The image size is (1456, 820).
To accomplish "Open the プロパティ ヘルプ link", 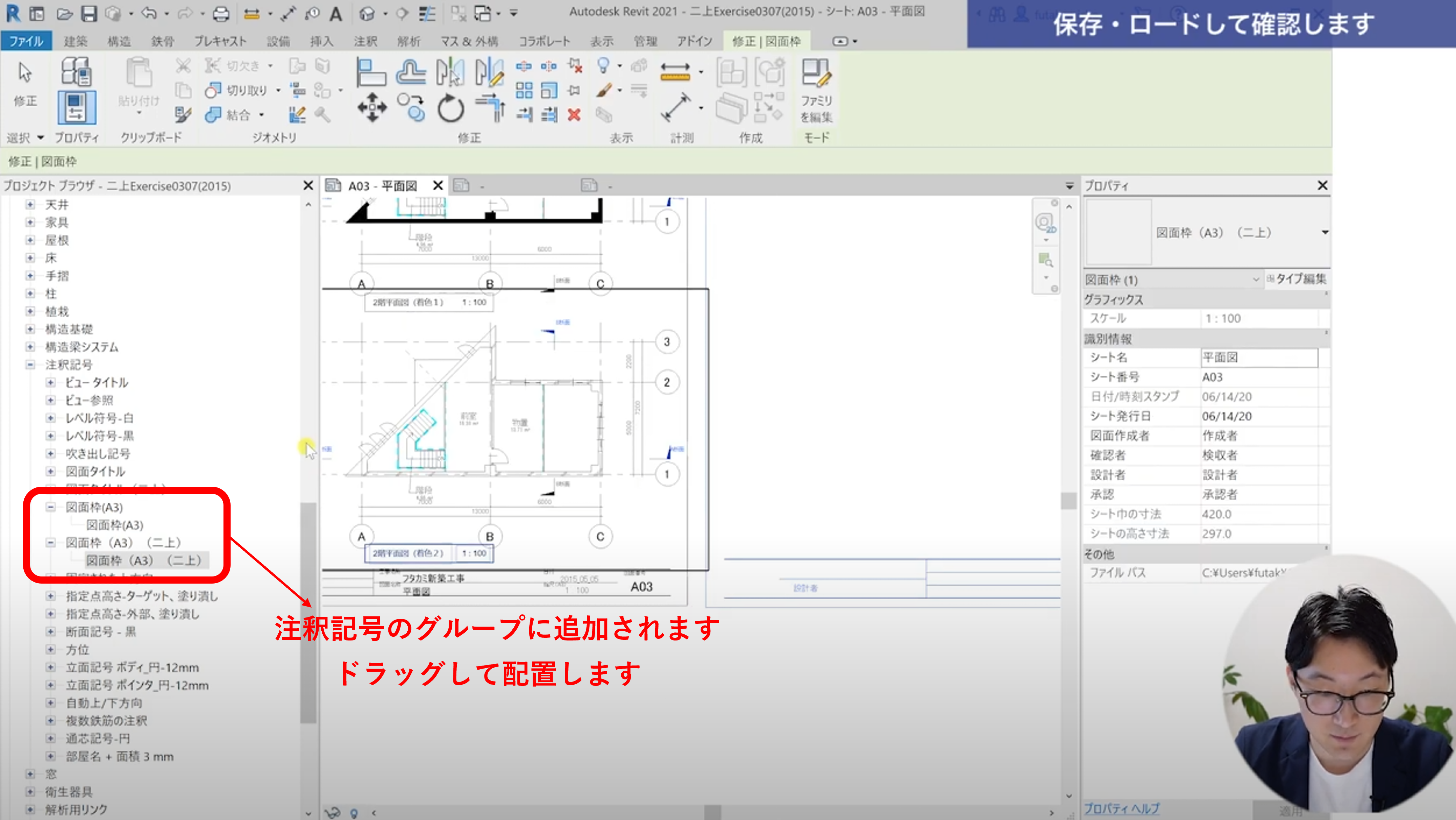I will [x=1121, y=809].
